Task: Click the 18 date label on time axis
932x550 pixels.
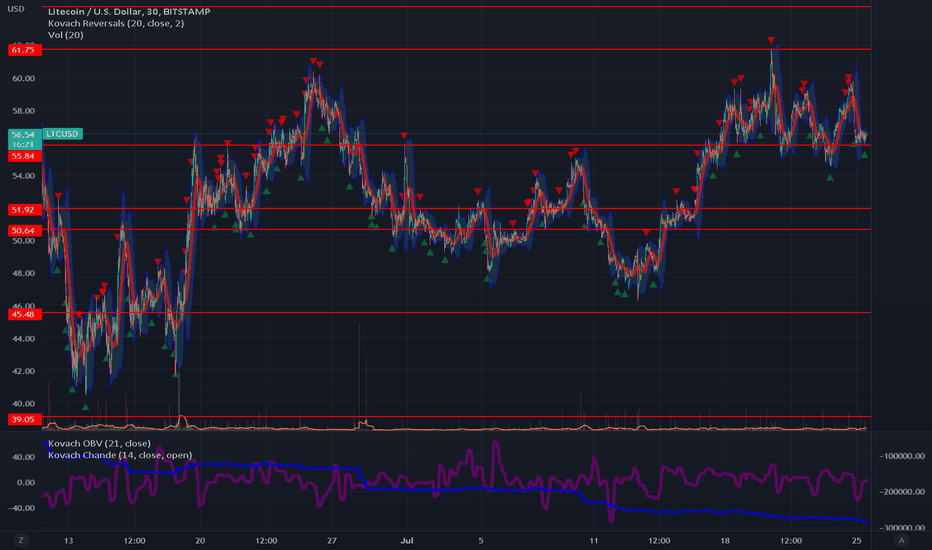Action: tap(725, 540)
